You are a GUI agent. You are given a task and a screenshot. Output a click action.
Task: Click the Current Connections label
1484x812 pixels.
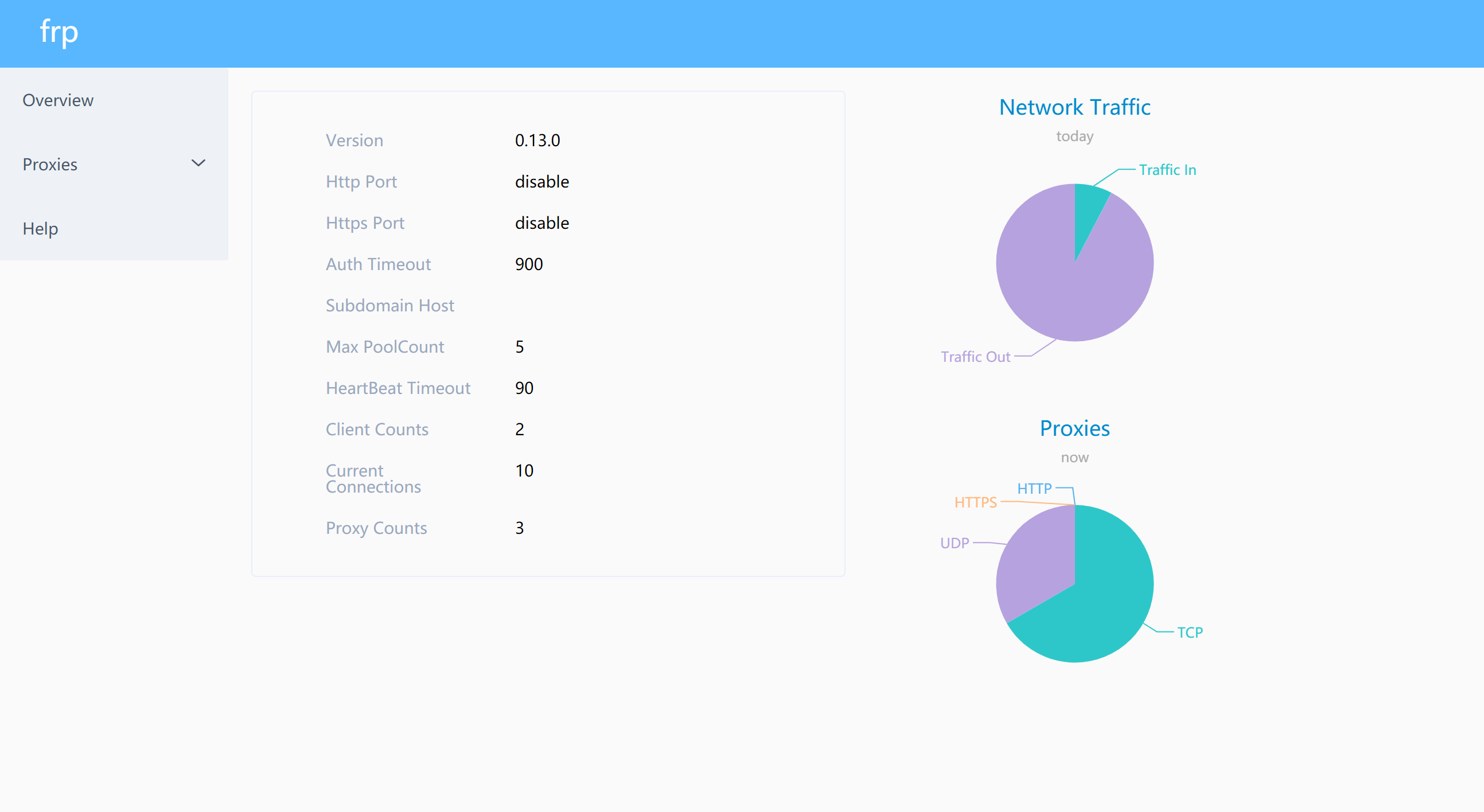tap(373, 479)
